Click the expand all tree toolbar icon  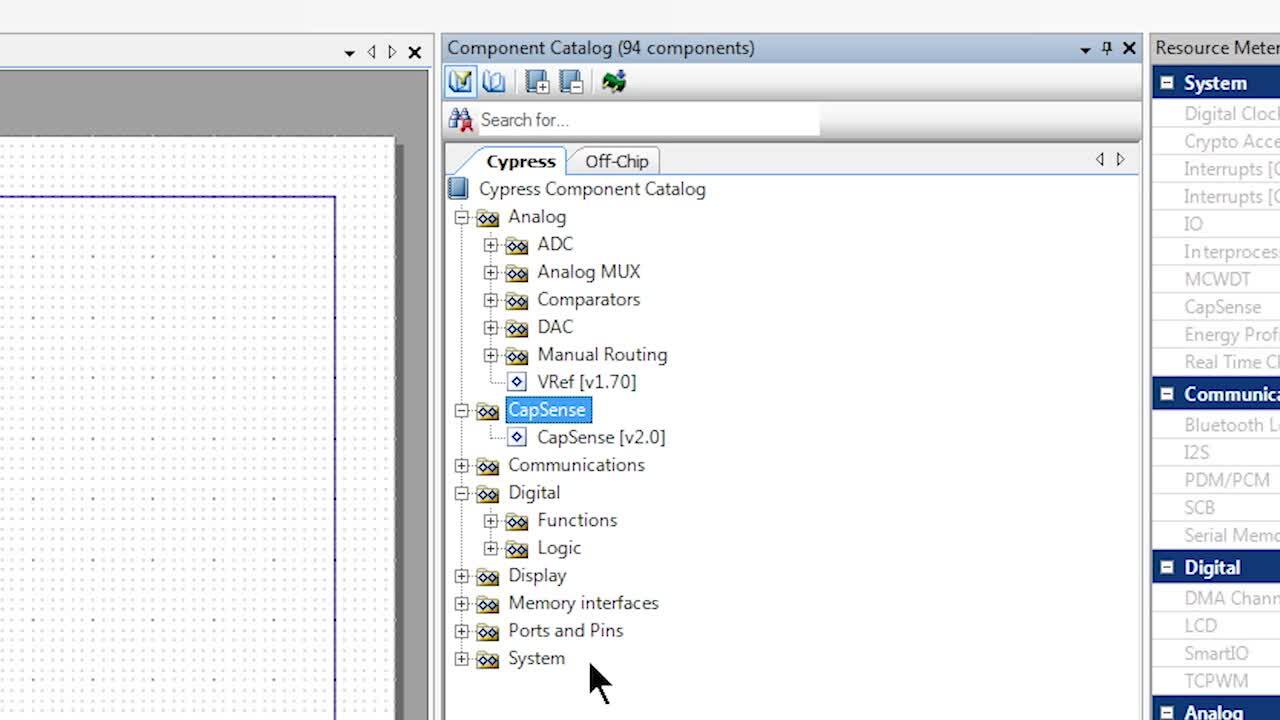[538, 82]
